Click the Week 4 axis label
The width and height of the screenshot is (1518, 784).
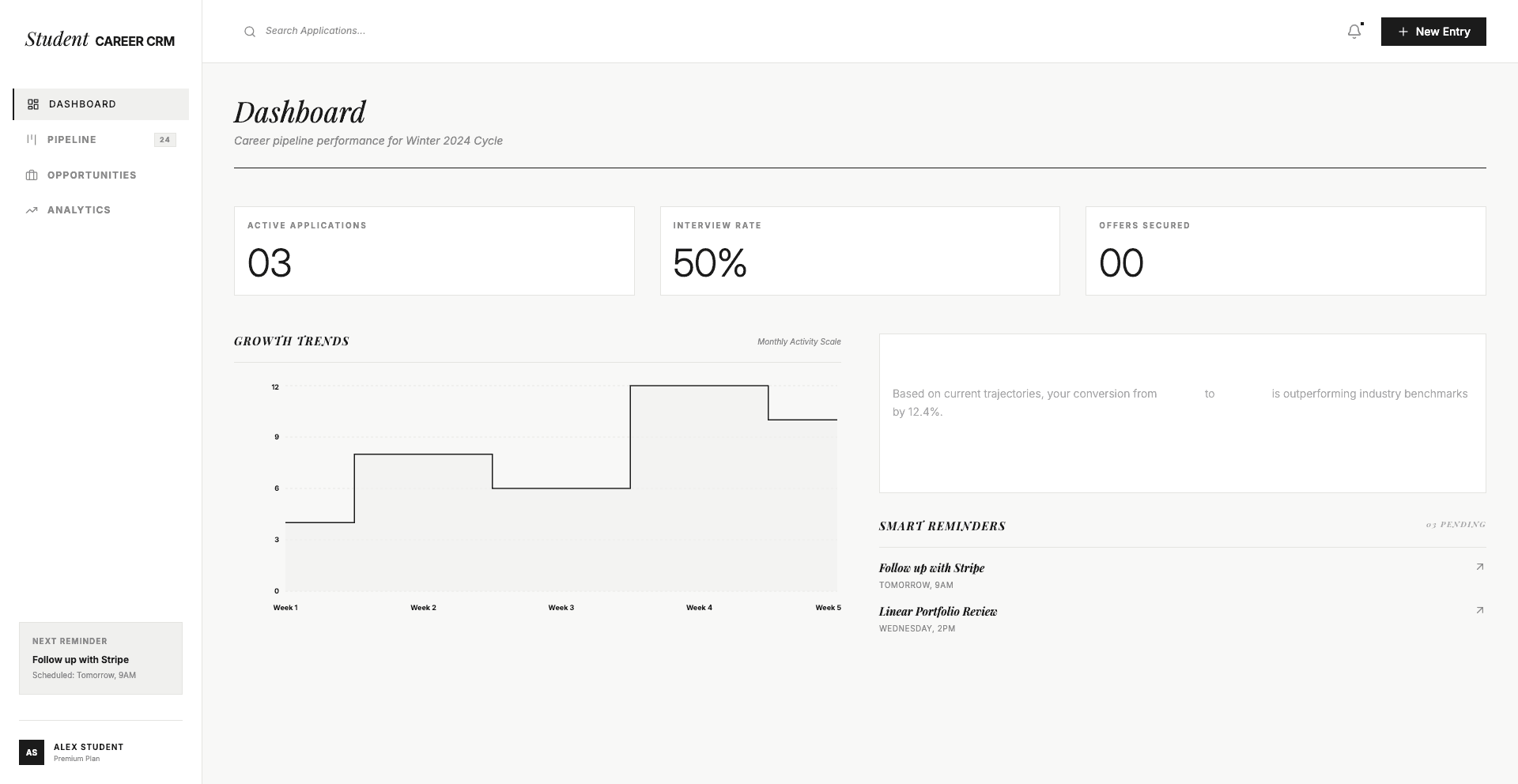click(x=699, y=608)
